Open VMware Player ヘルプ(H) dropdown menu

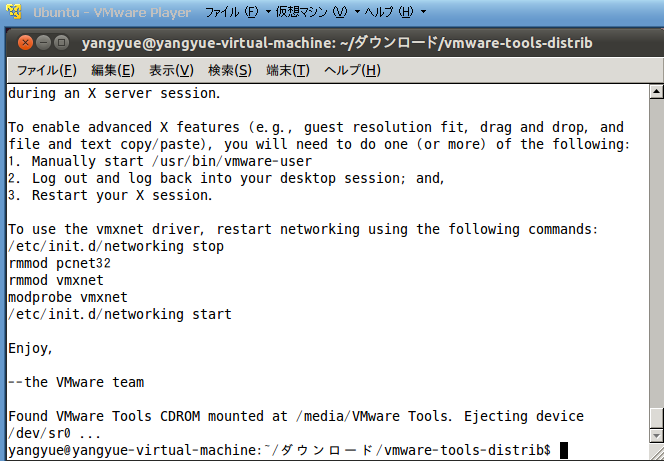[x=395, y=12]
